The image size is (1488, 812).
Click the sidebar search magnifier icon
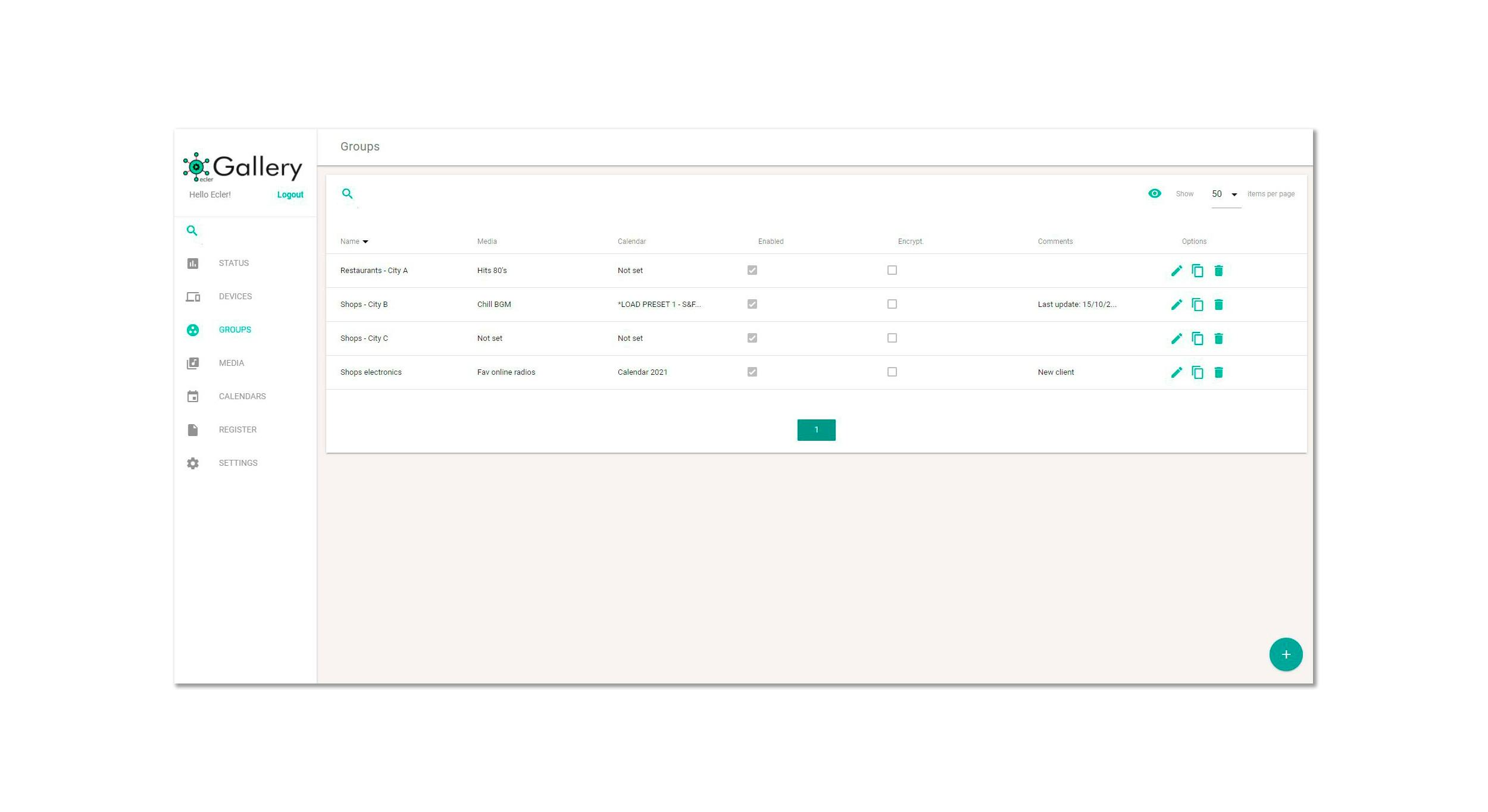192,231
